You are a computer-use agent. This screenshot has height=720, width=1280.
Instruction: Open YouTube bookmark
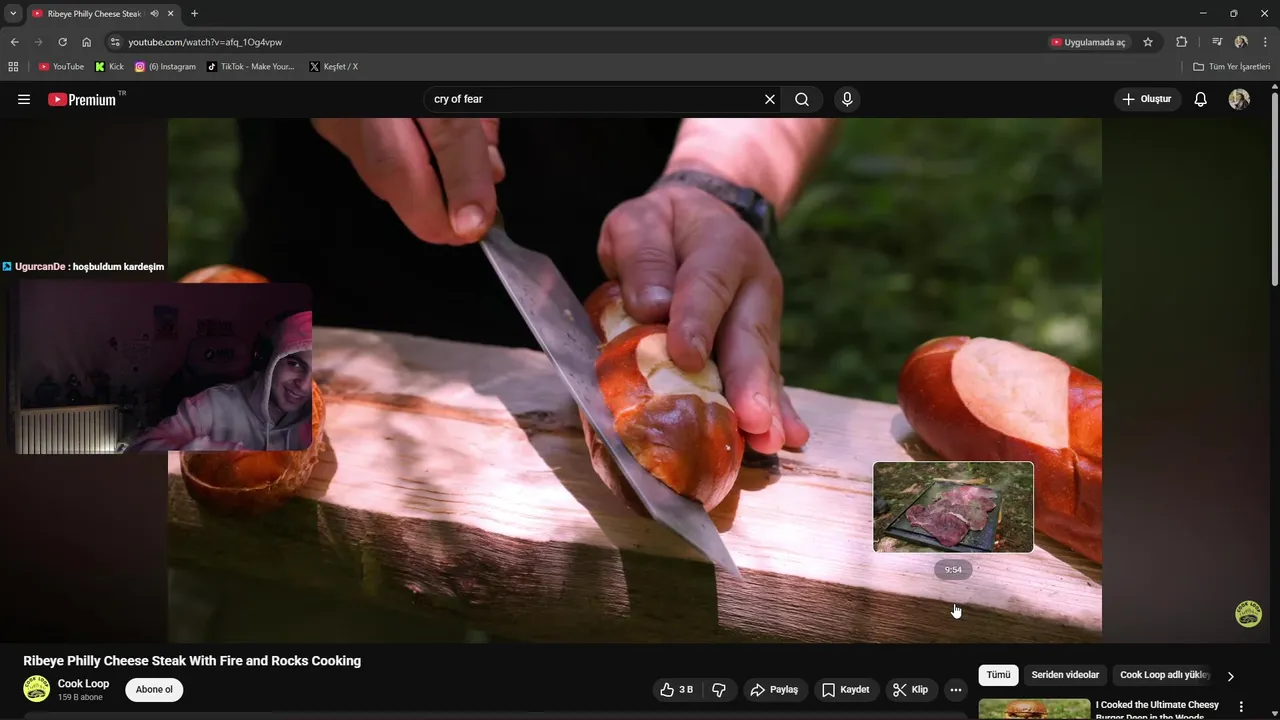click(61, 67)
